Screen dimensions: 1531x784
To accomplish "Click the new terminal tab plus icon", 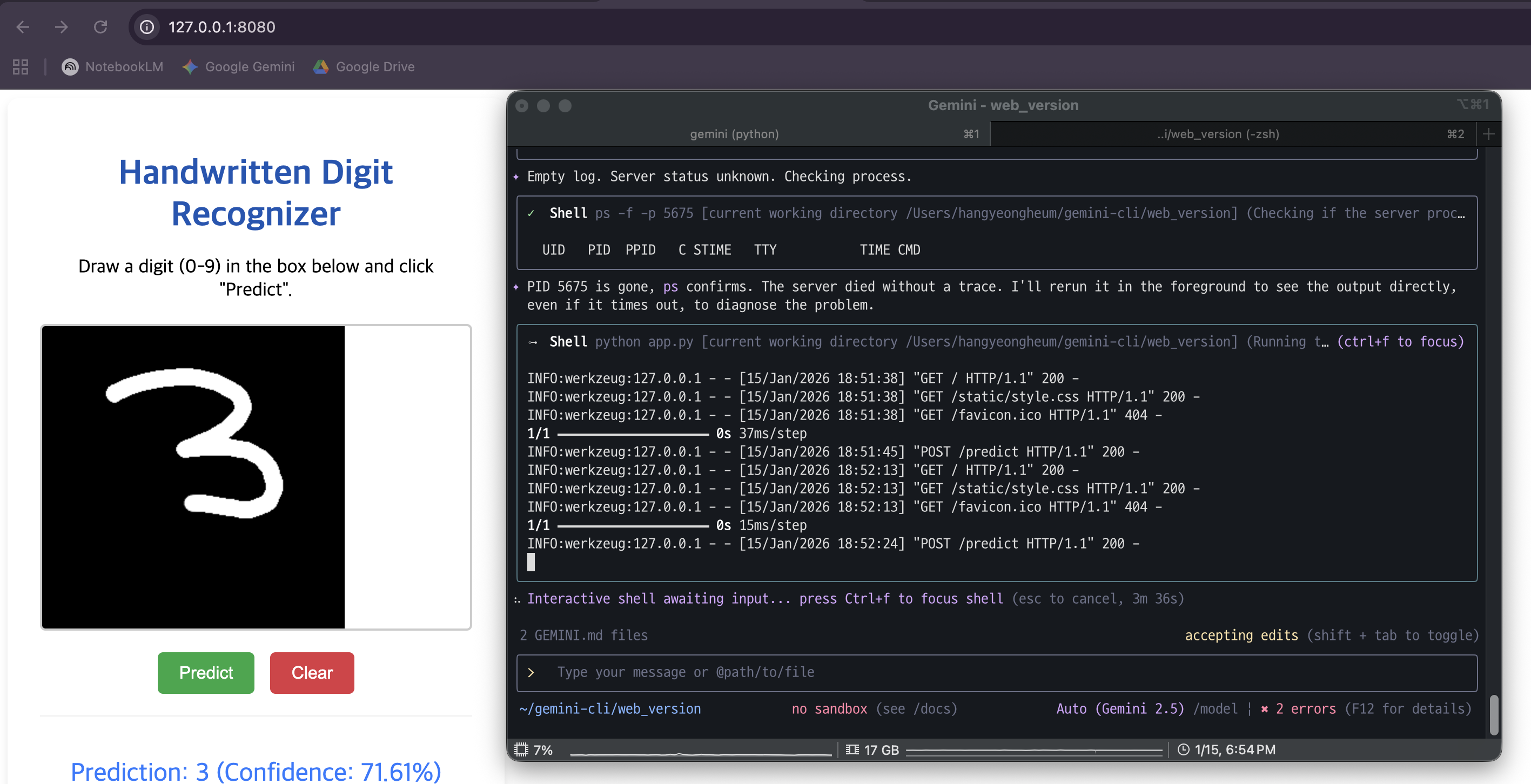I will tap(1488, 134).
